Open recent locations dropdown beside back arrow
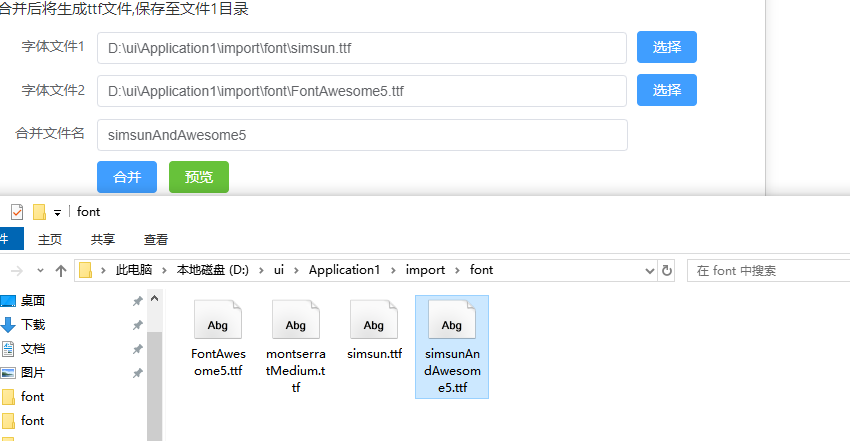 pos(40,270)
